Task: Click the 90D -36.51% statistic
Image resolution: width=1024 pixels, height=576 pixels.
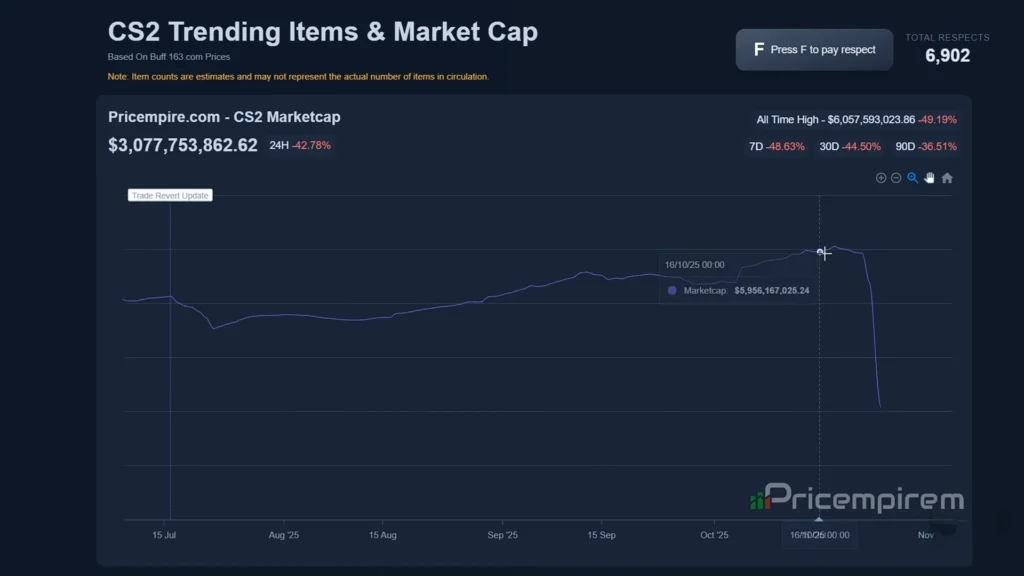Action: click(x=925, y=146)
